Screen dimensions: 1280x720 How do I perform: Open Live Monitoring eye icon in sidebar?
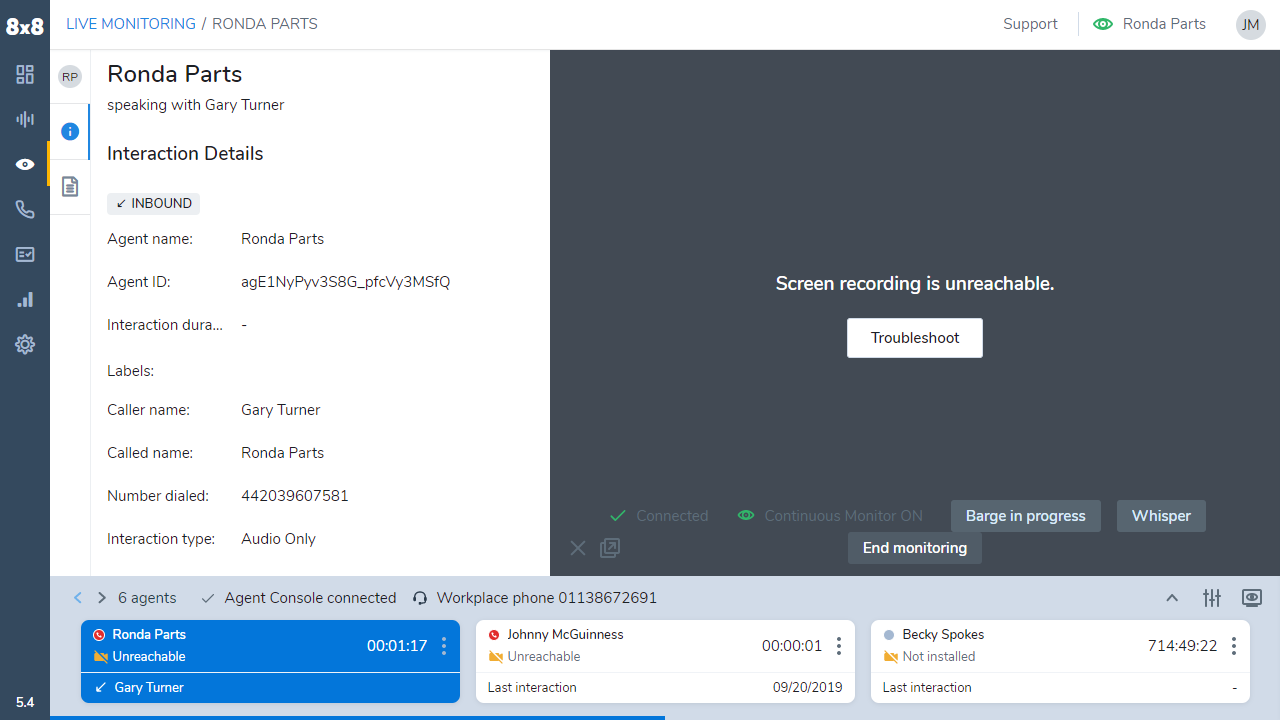pyautogui.click(x=25, y=165)
